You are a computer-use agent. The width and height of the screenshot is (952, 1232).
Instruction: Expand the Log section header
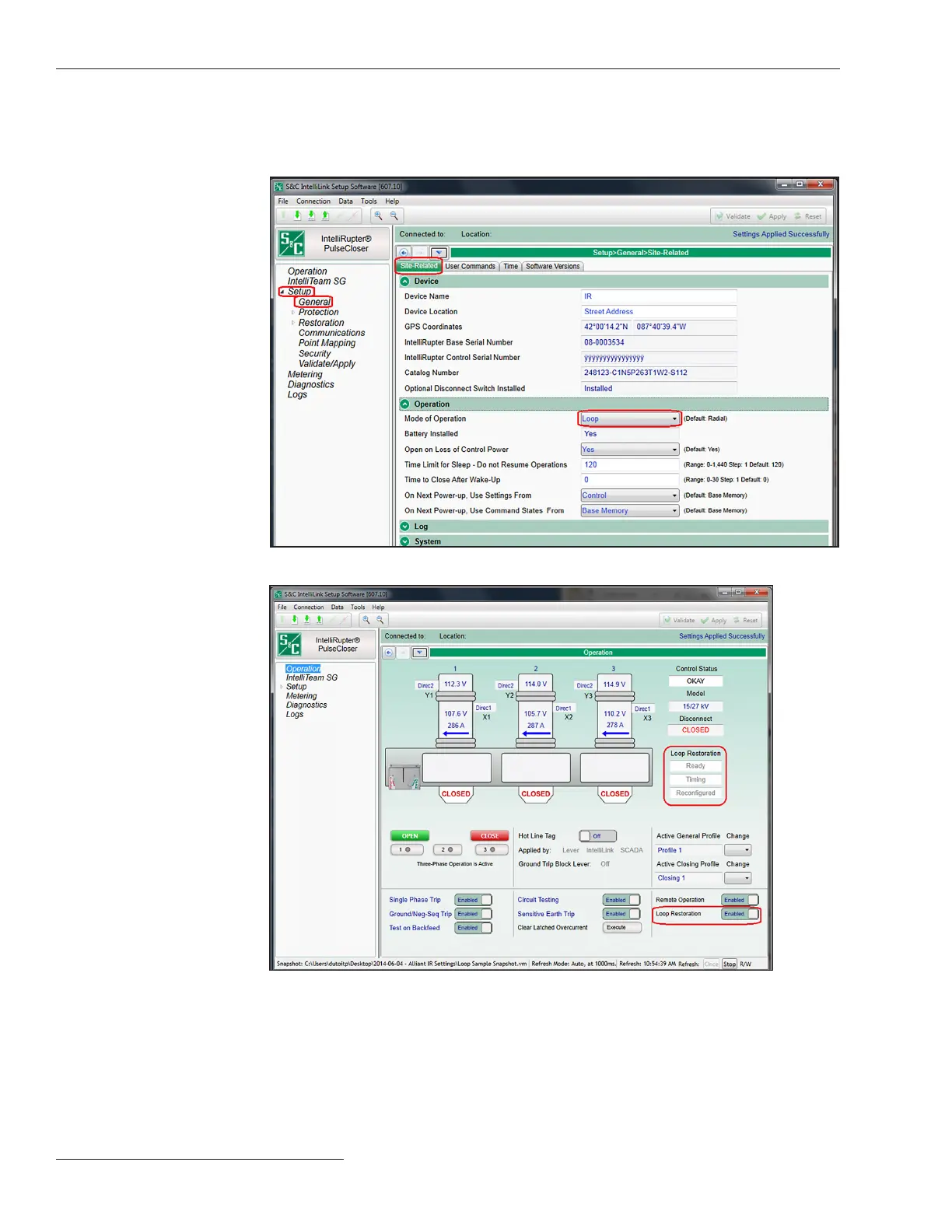click(x=614, y=527)
